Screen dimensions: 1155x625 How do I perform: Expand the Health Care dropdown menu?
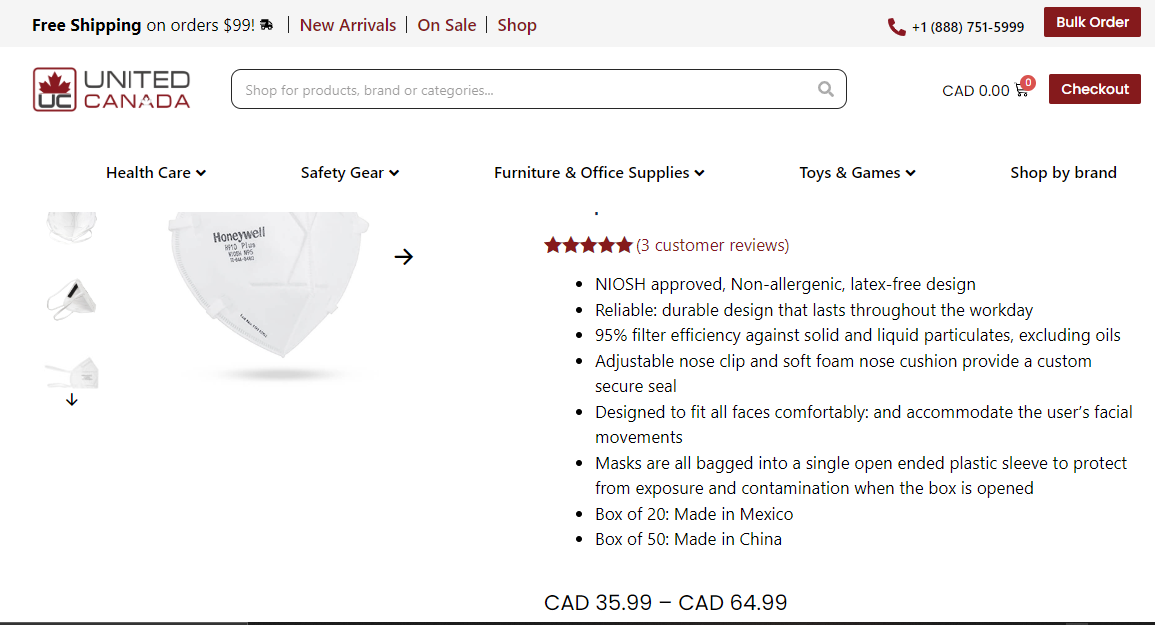click(x=155, y=172)
